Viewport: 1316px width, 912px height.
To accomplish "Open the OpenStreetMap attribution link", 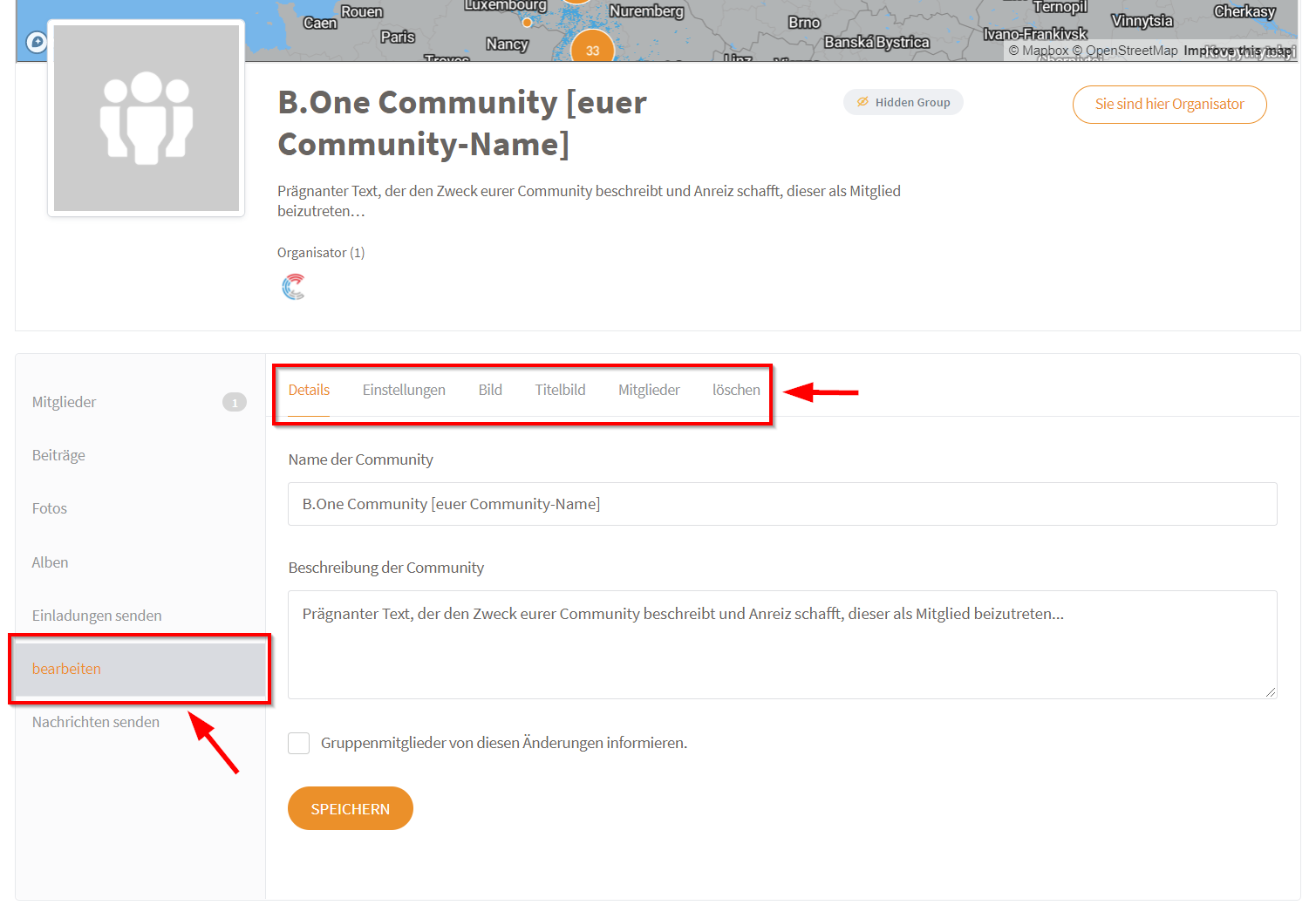I will coord(1125,51).
